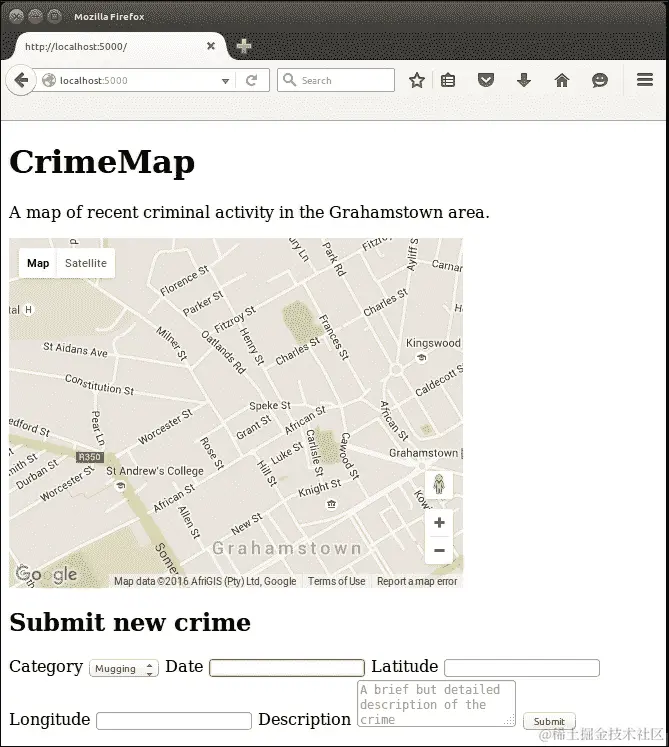Screen dimensions: 669x747
Task: Click into the Description text area
Action: click(x=436, y=704)
